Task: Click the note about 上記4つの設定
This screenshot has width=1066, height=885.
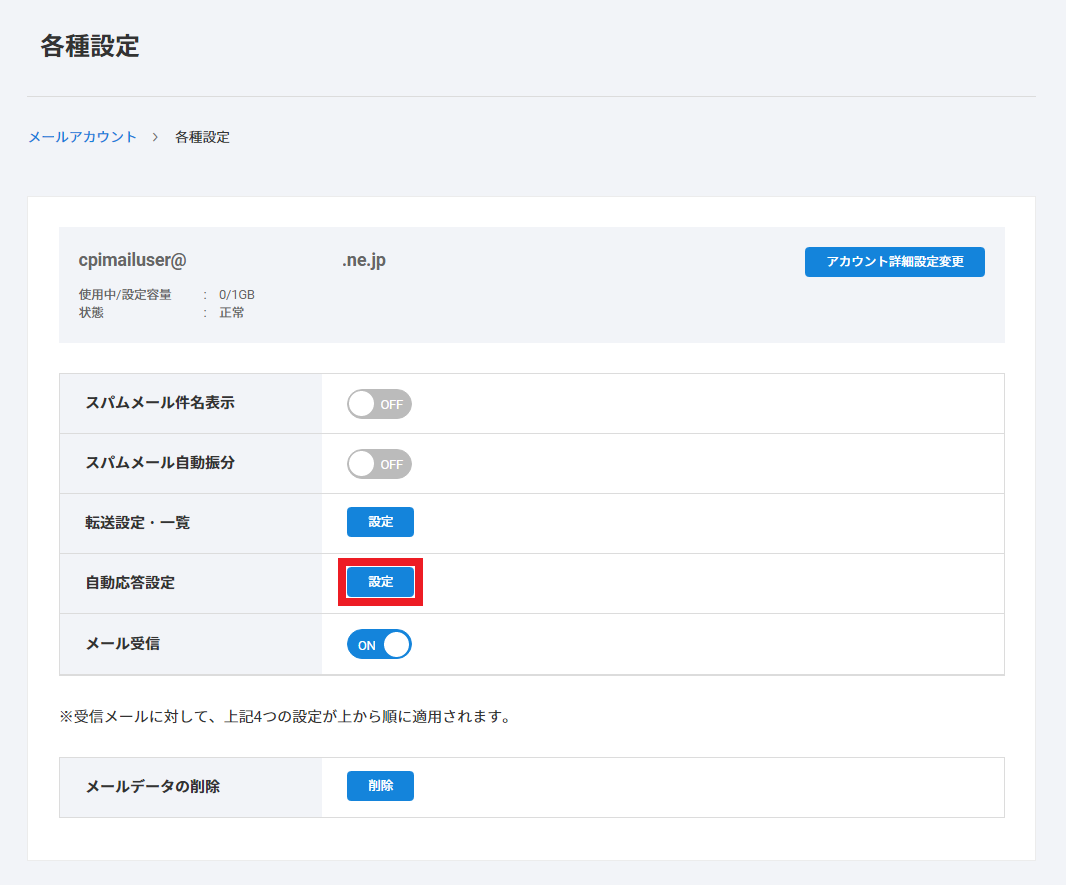Action: 285,717
